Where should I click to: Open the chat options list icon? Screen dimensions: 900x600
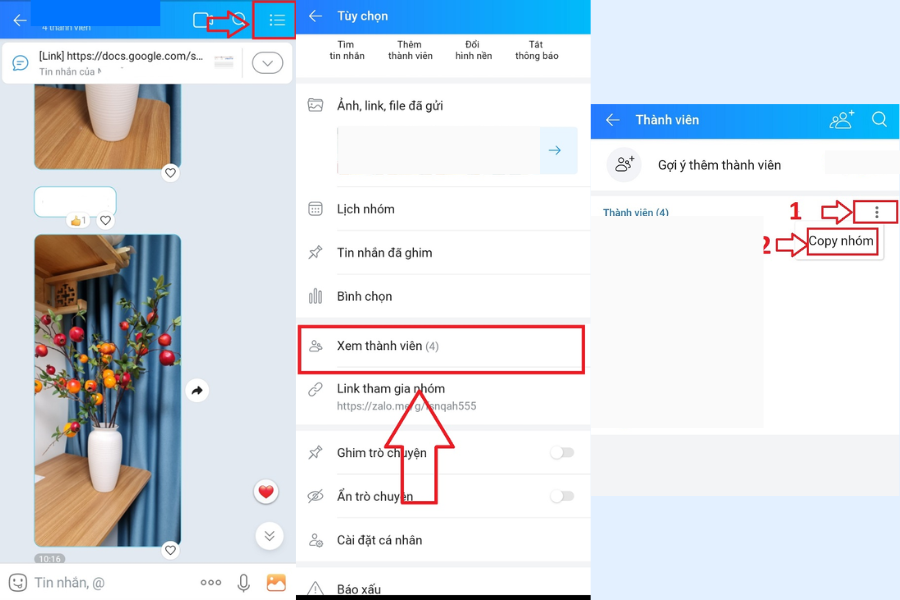pos(277,20)
